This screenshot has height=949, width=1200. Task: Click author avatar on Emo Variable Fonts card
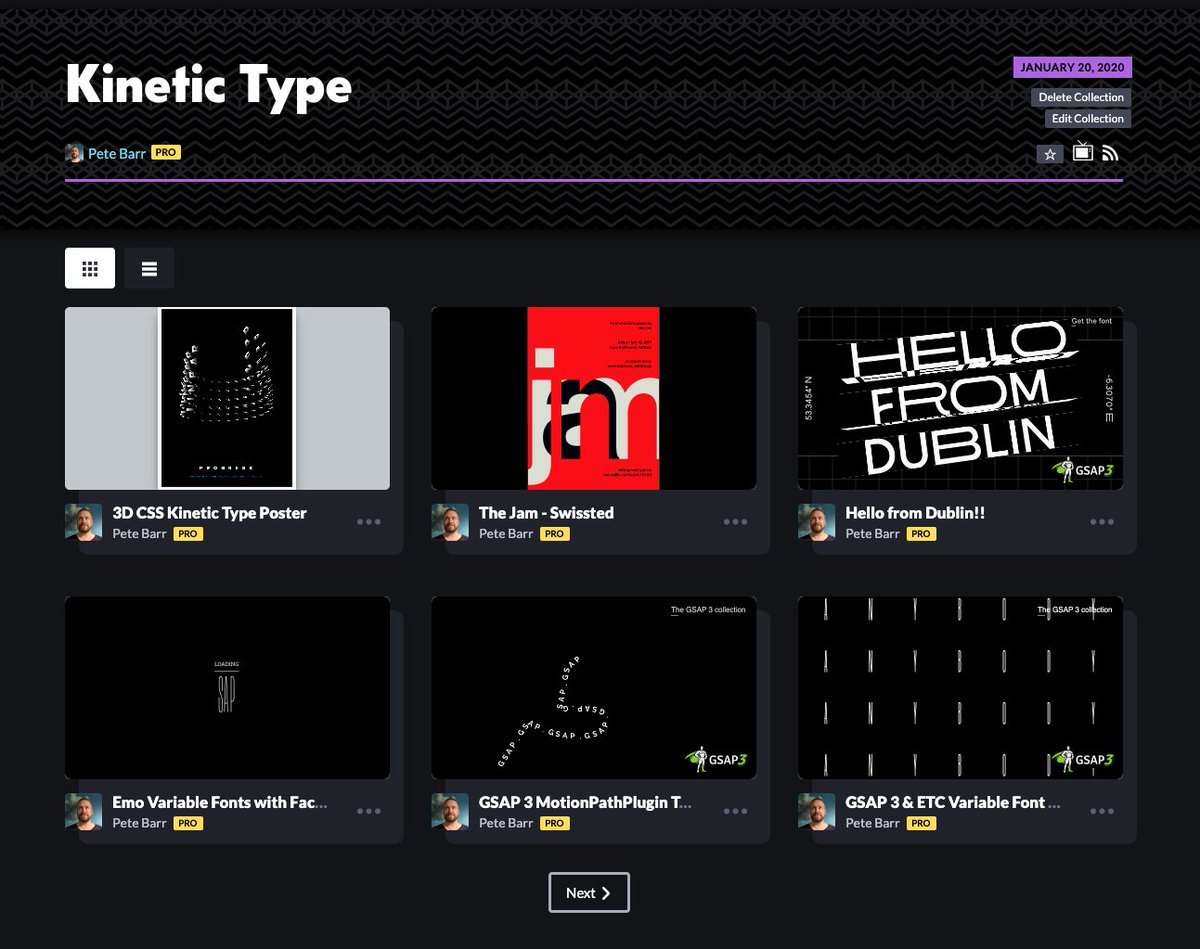click(83, 812)
